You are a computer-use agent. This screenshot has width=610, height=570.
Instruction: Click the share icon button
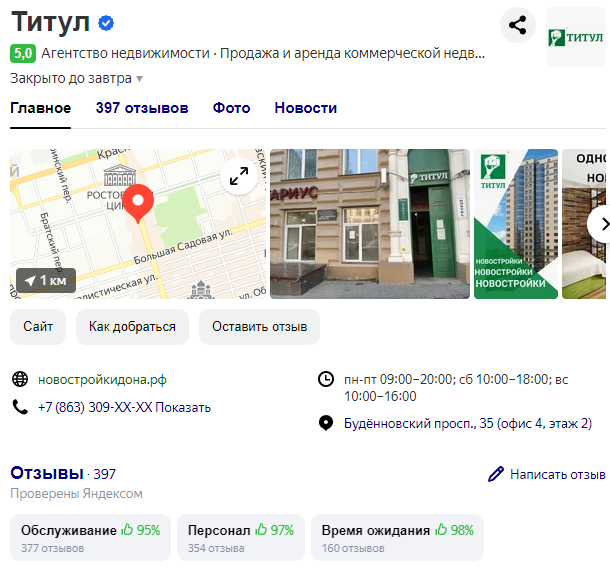click(x=517, y=25)
